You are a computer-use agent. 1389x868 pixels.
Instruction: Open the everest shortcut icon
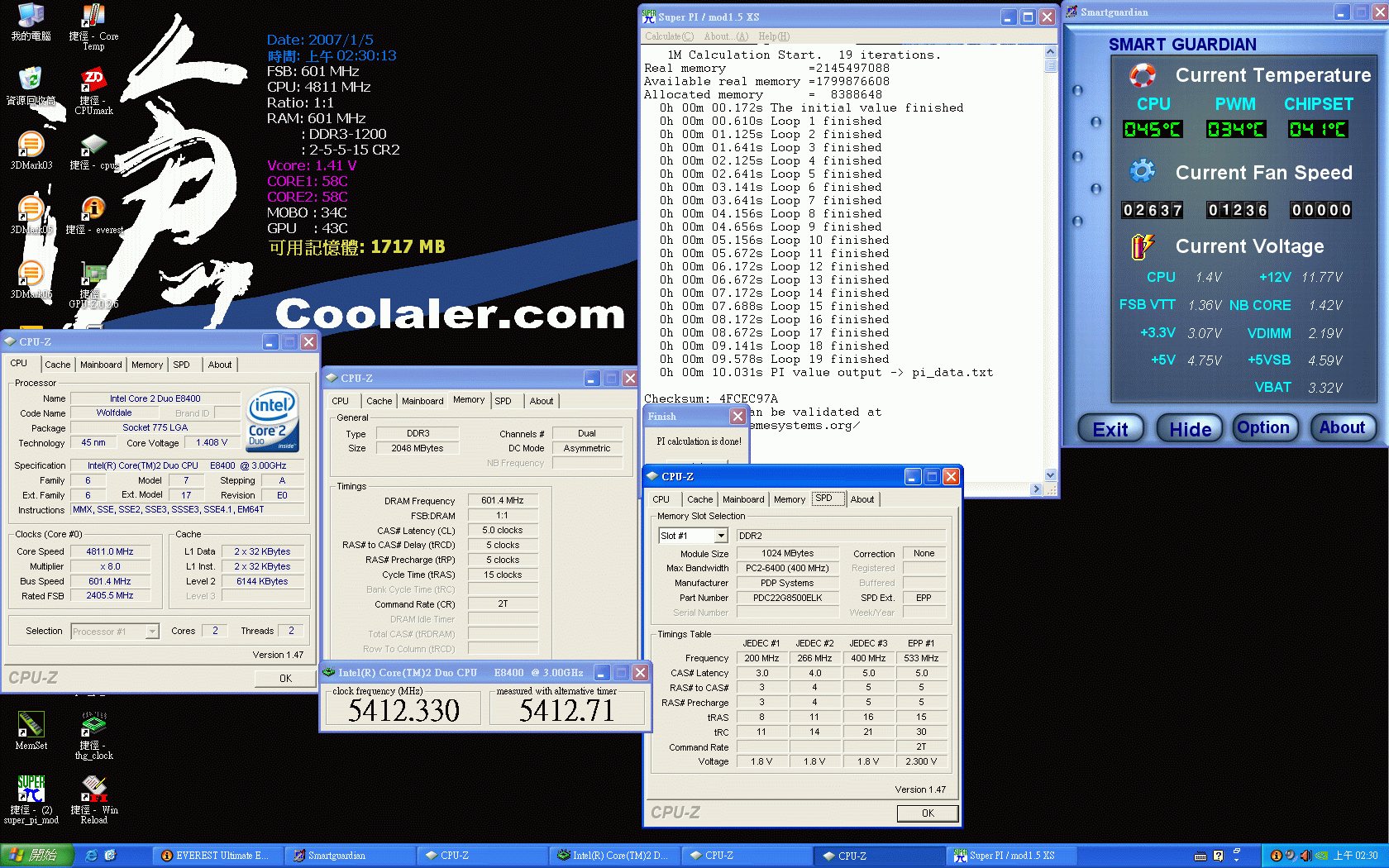click(93, 215)
